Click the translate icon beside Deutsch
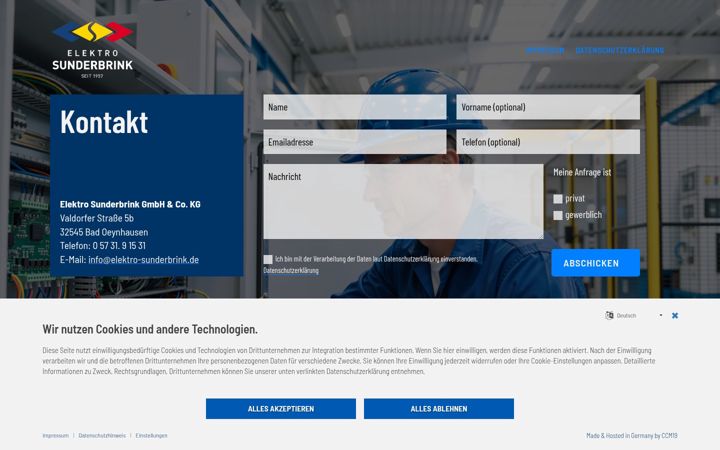Viewport: 720px width, 450px height. (x=609, y=315)
